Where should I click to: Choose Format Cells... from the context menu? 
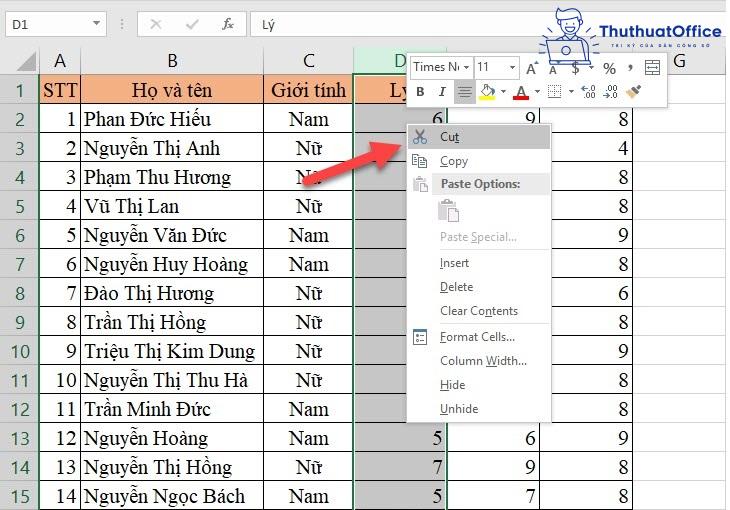point(479,337)
